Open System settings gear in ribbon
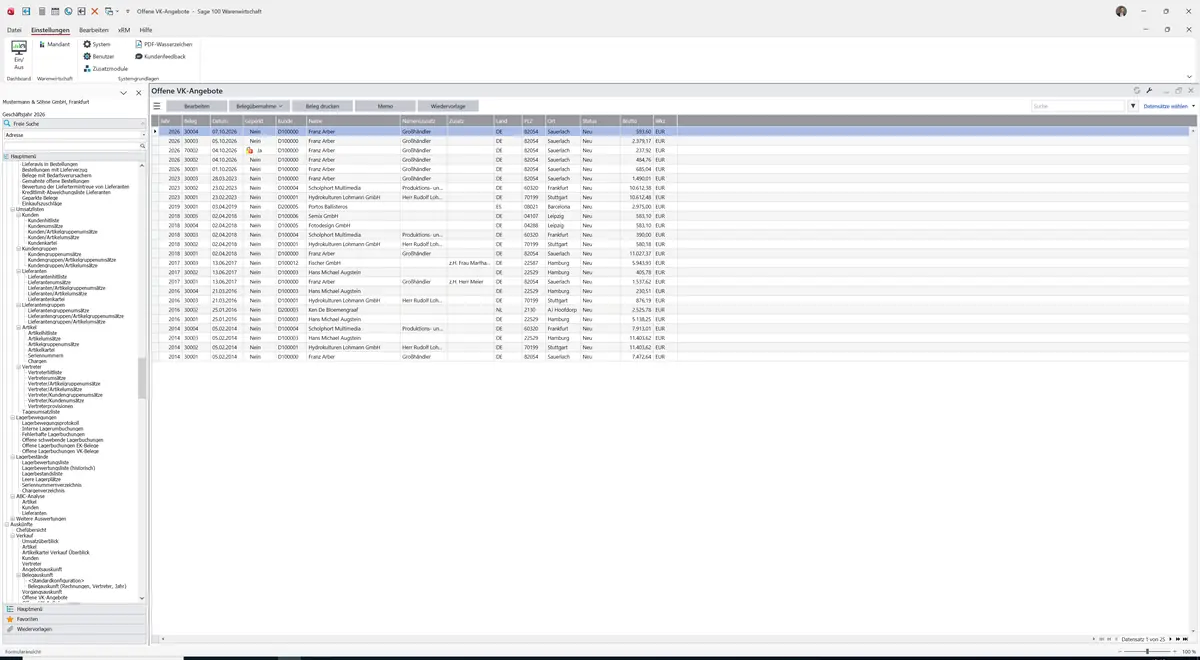The width and height of the screenshot is (1200, 660). point(97,44)
